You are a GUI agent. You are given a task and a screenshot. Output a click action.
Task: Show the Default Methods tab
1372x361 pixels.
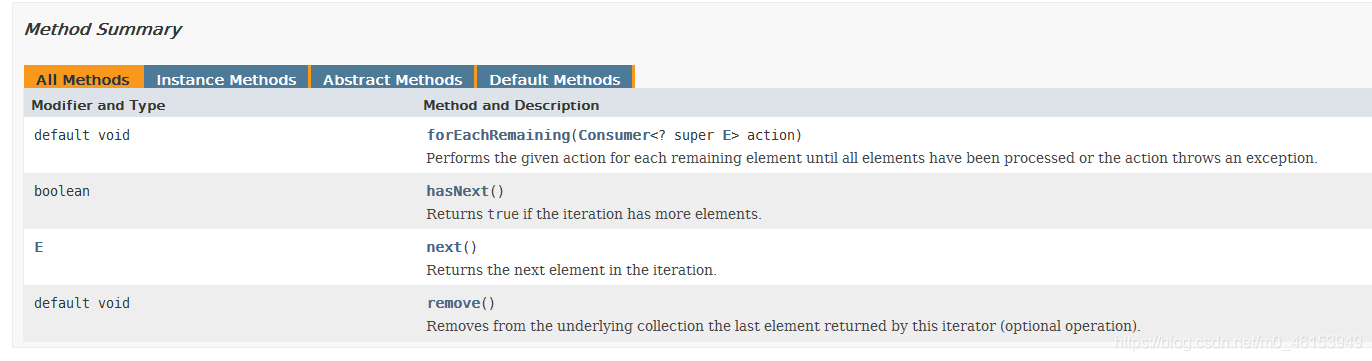[x=555, y=79]
